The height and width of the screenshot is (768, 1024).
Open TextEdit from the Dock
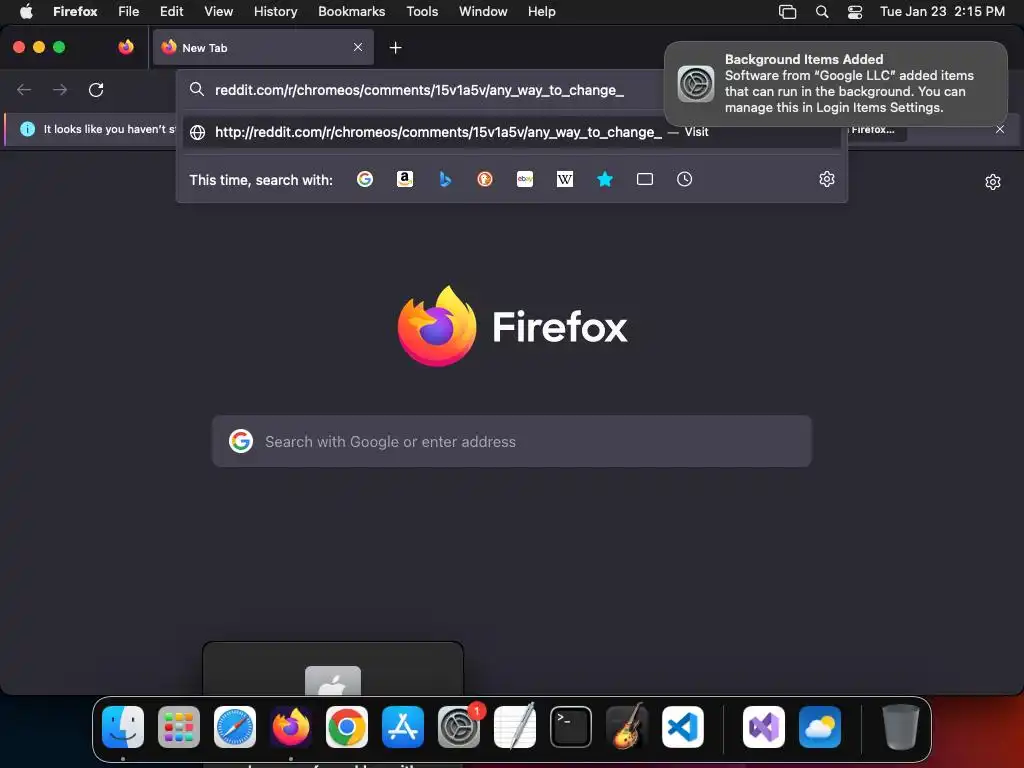[515, 726]
